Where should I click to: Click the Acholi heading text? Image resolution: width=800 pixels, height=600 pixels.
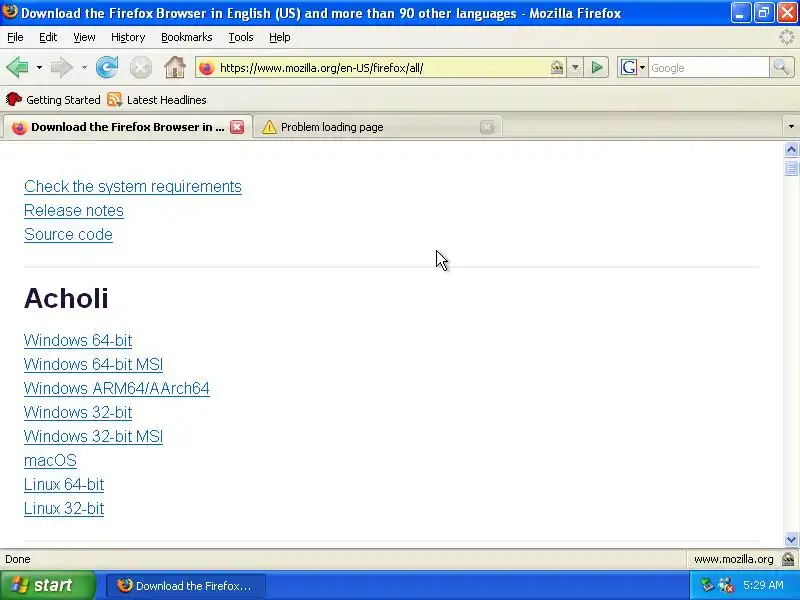pyautogui.click(x=66, y=298)
